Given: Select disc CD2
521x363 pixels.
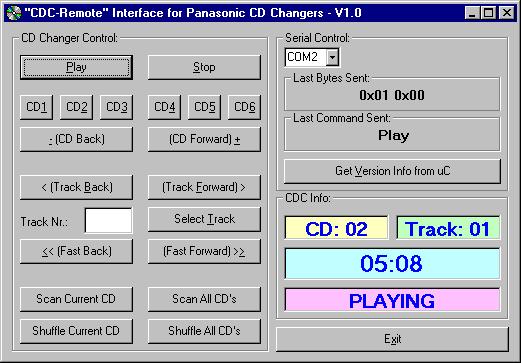Looking at the screenshot, I should coord(76,107).
